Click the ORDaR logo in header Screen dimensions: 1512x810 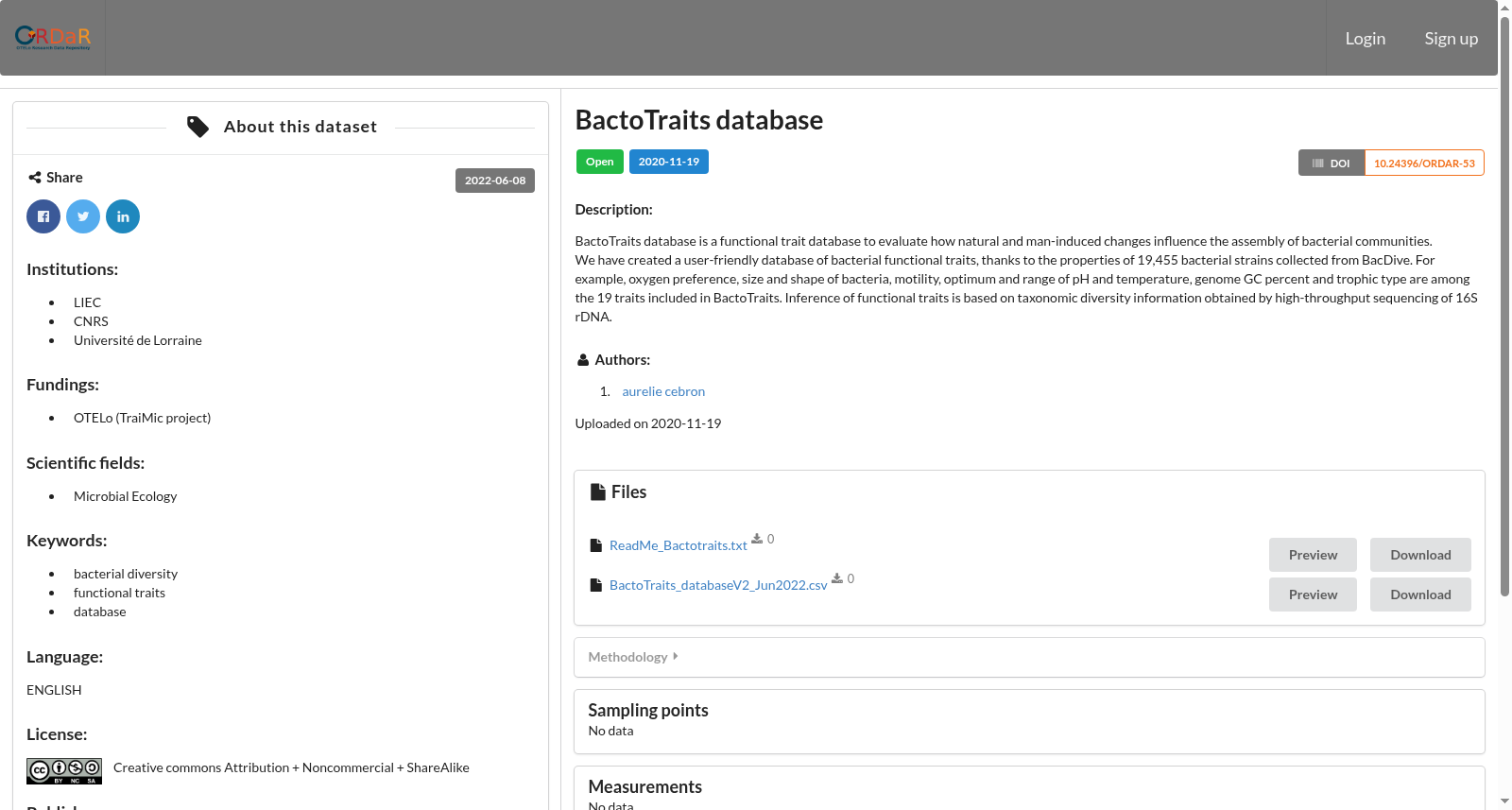53,38
